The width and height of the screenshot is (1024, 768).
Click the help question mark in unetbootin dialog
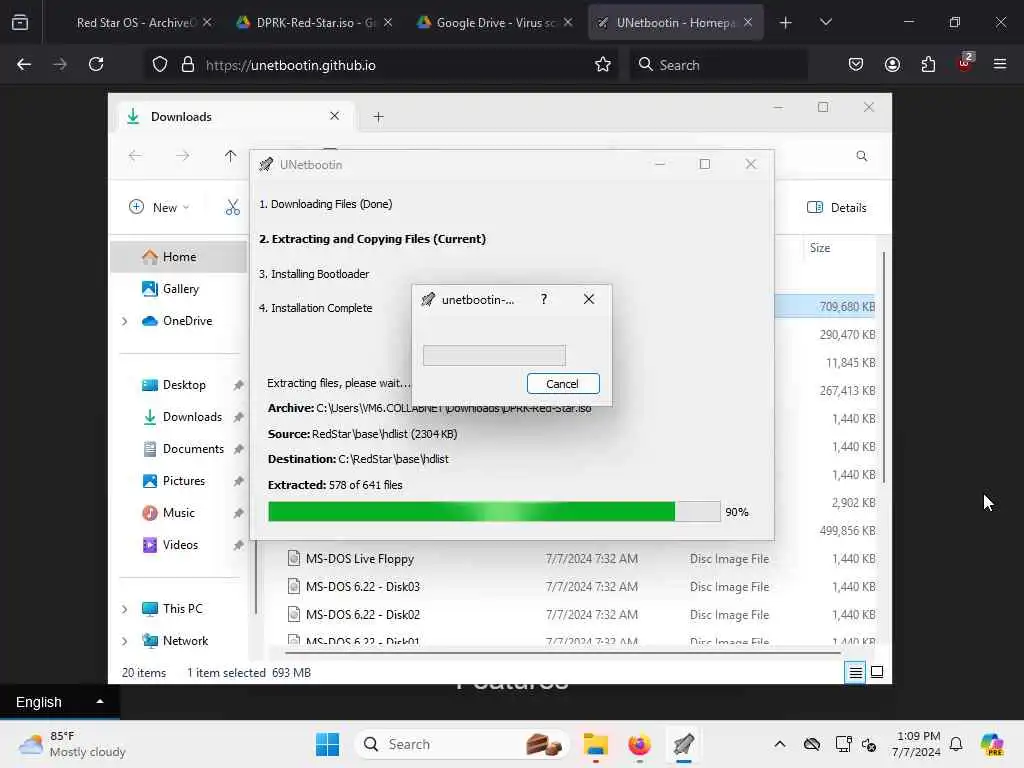pos(544,299)
